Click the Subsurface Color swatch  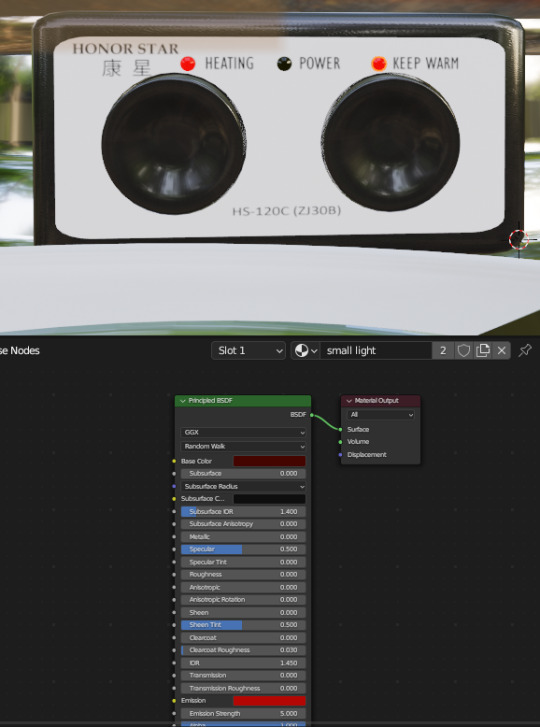[269, 499]
